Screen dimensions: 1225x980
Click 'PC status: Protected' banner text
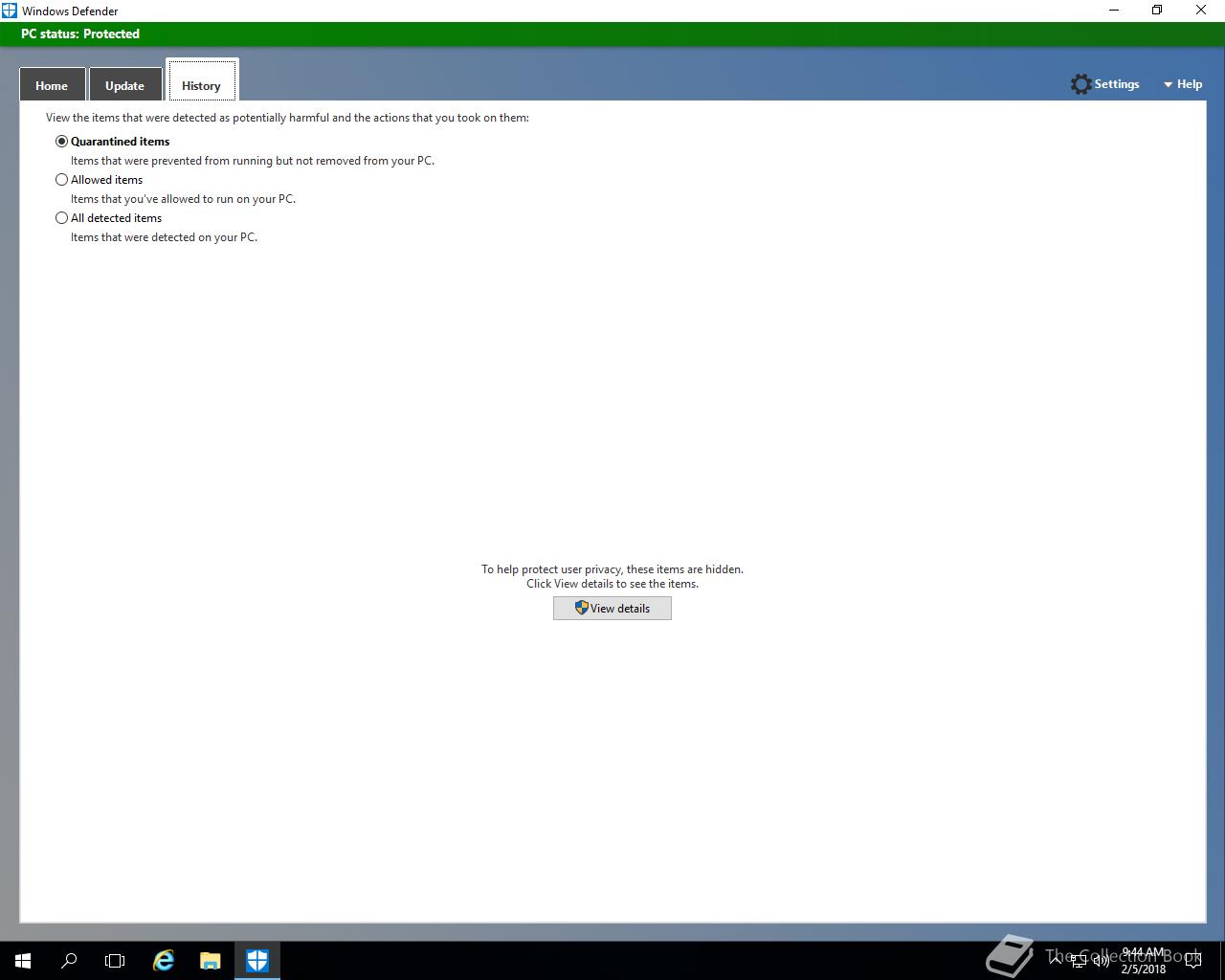tap(80, 33)
